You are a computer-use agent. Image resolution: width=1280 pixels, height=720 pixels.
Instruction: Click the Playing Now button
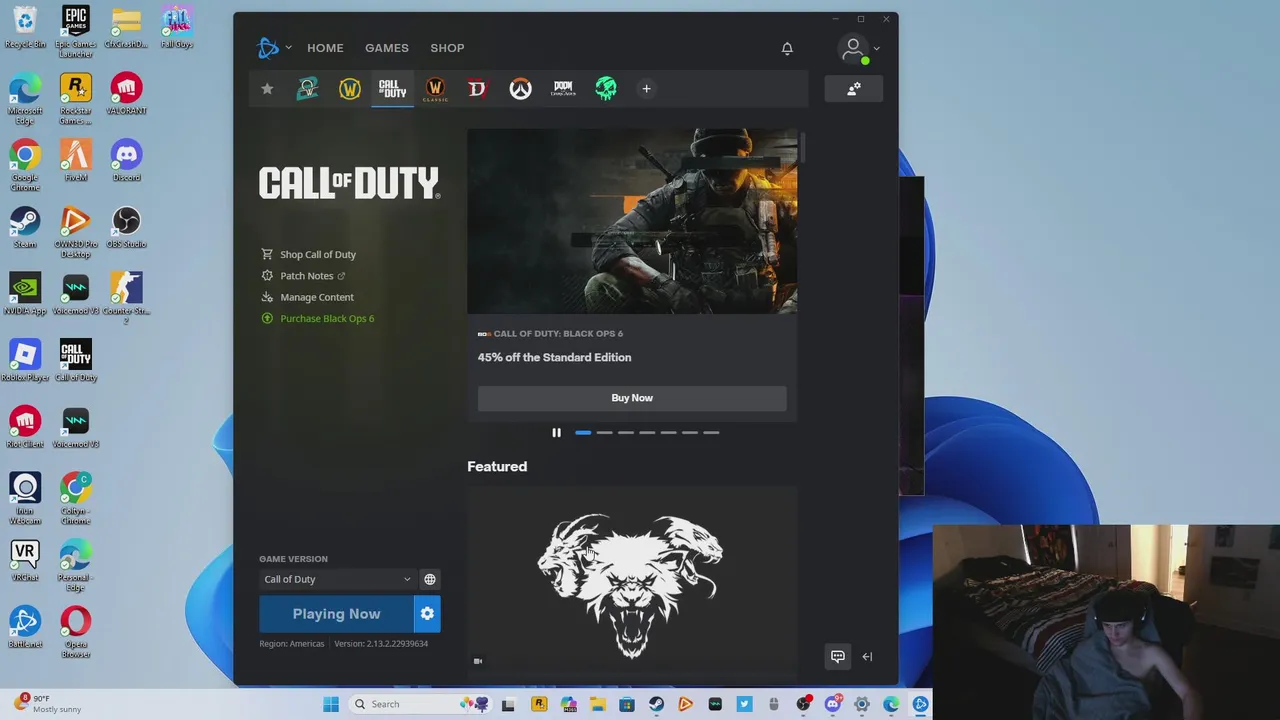click(336, 614)
